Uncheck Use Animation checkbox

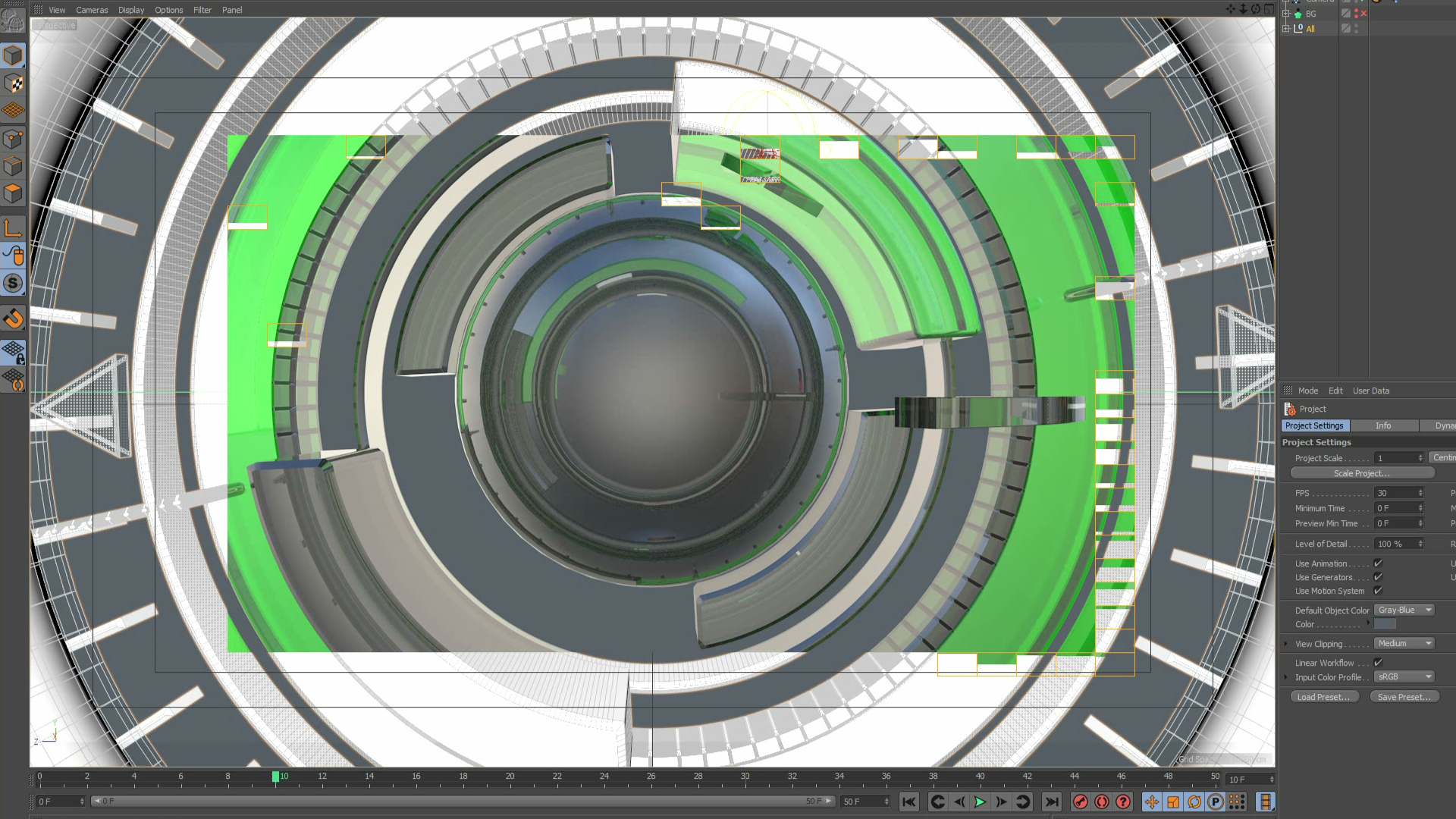coord(1378,563)
